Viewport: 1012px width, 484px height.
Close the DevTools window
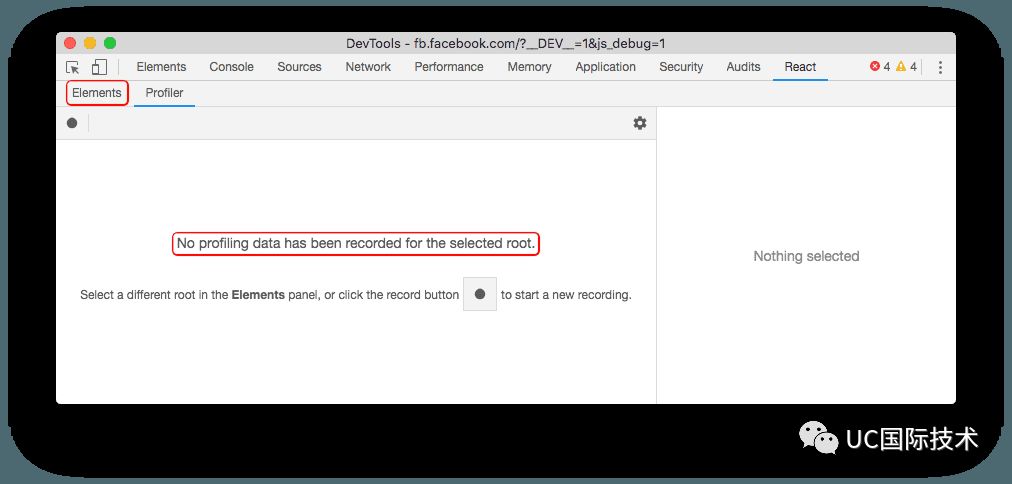(70, 43)
